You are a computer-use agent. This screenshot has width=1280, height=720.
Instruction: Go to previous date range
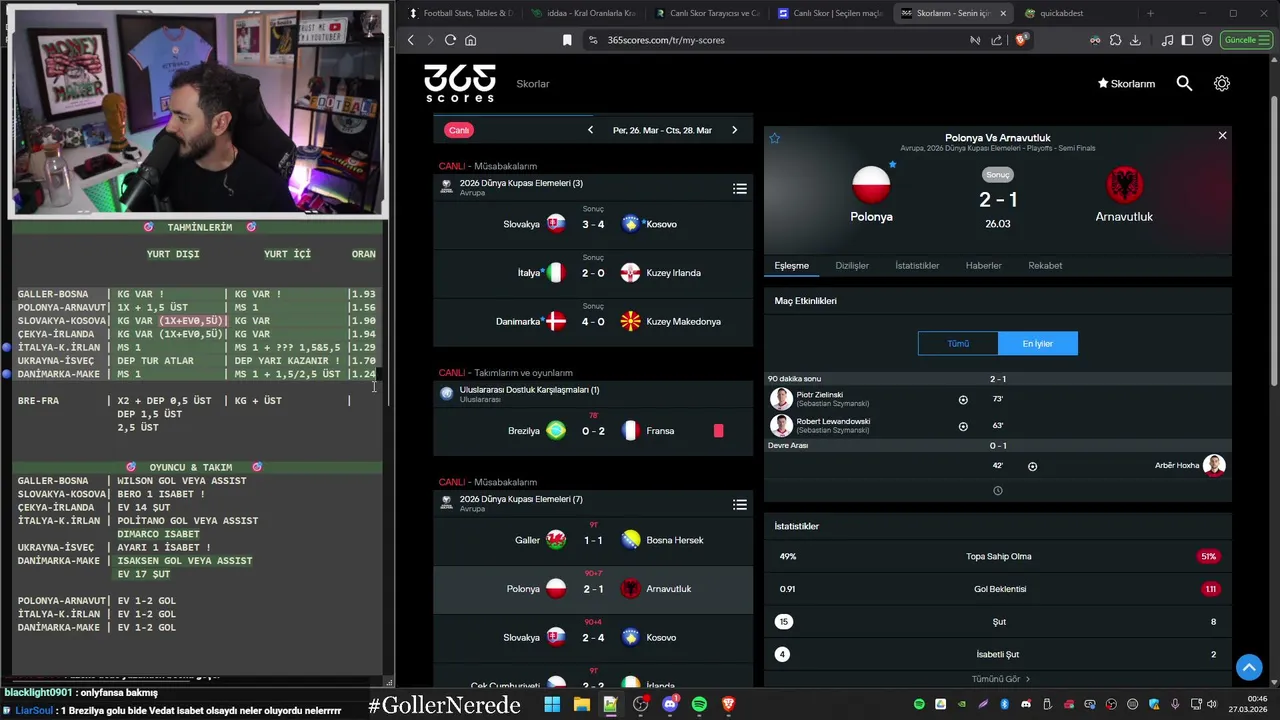point(590,130)
